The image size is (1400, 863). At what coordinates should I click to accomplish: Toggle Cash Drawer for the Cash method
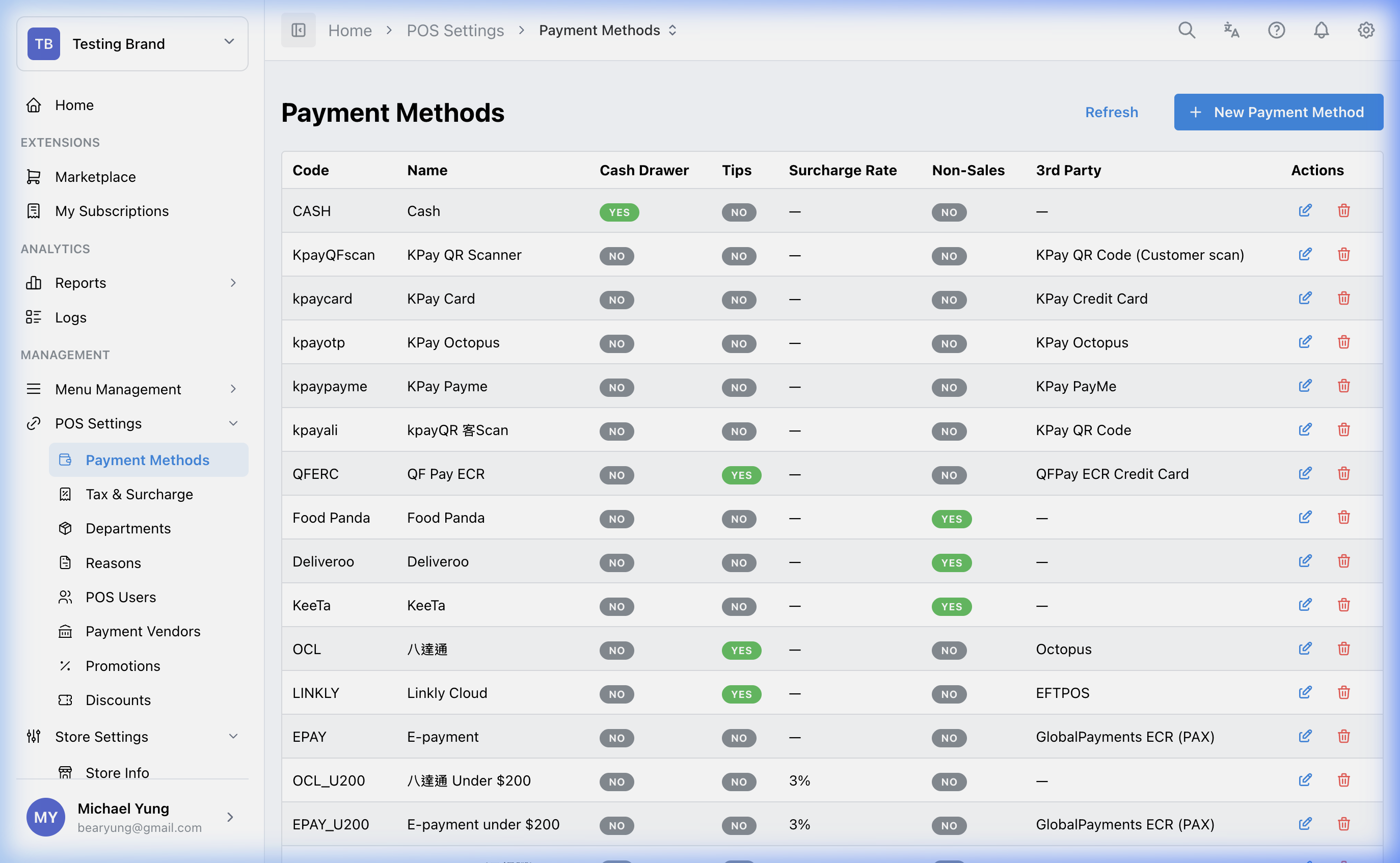pyautogui.click(x=618, y=212)
